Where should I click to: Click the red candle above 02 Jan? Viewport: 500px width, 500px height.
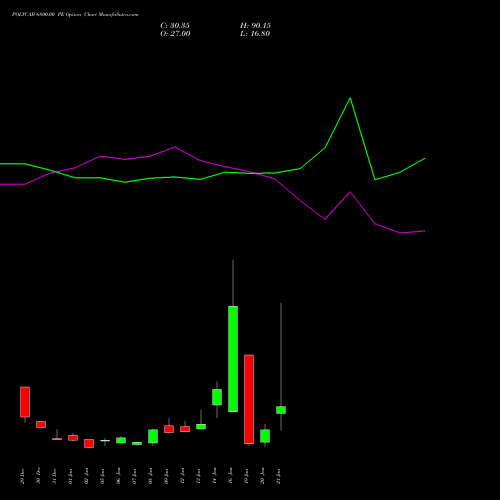89,443
